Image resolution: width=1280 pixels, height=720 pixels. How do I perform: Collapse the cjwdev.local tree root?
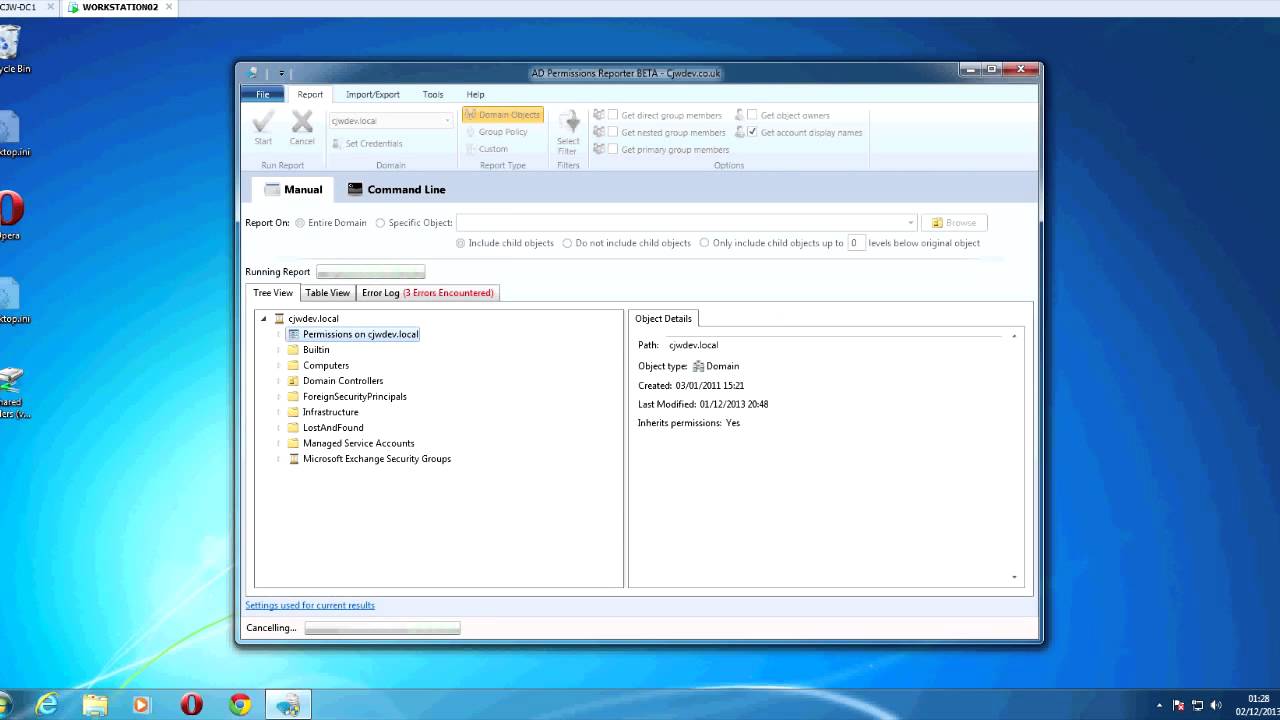tap(264, 319)
